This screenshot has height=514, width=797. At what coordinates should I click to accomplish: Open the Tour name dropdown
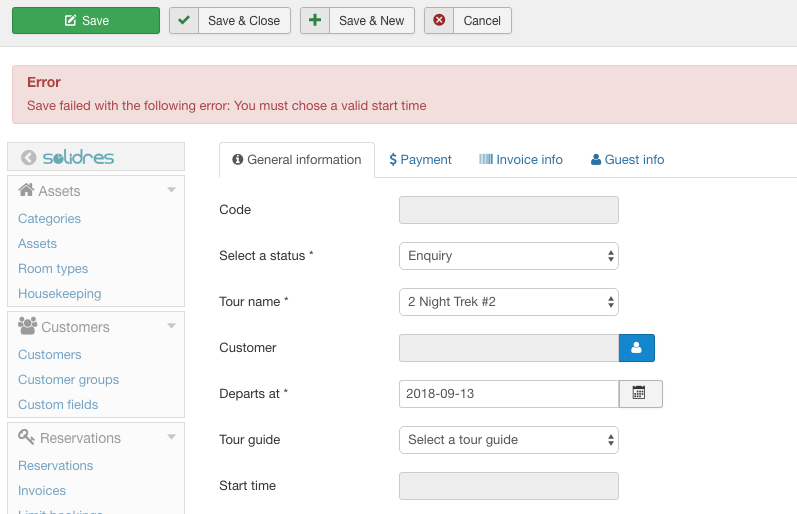(x=508, y=302)
